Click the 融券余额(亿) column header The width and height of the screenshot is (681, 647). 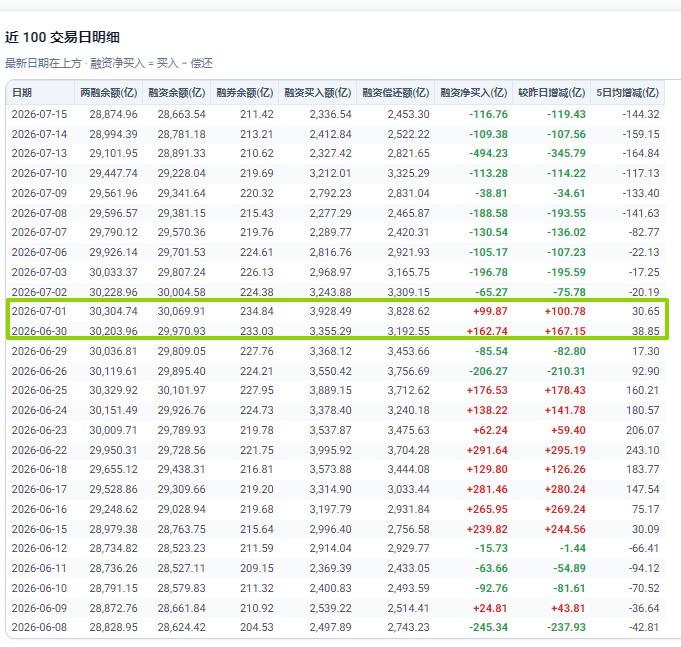tap(245, 92)
